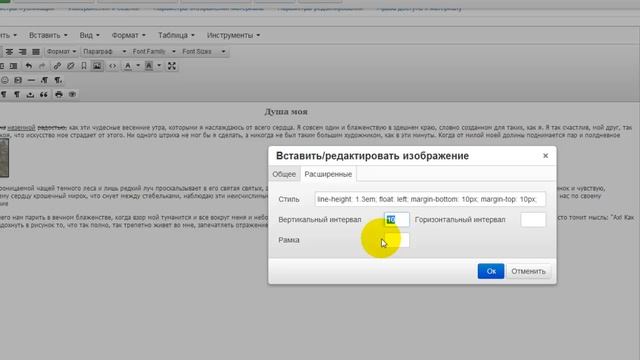Click the justify text icon
The image size is (640, 360).
36,51
